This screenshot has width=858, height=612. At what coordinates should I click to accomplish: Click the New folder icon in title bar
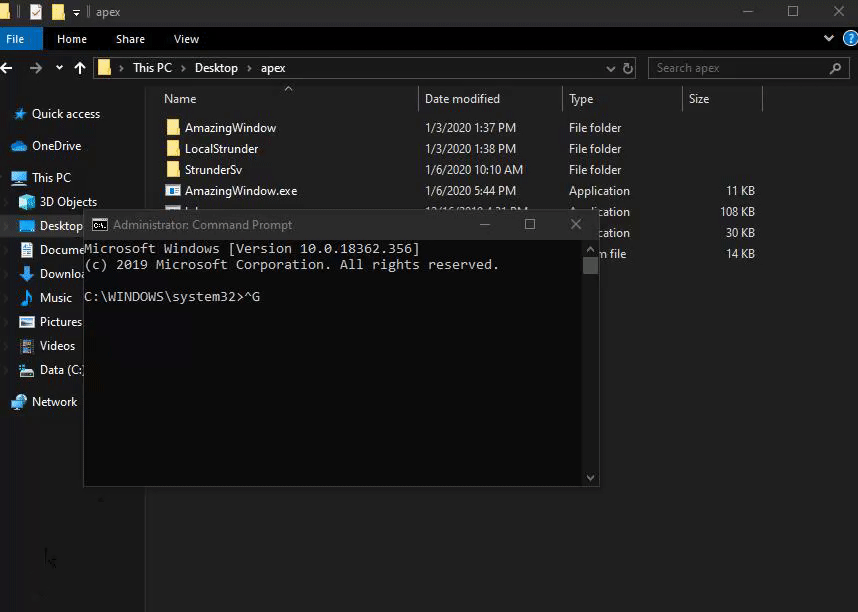(58, 11)
